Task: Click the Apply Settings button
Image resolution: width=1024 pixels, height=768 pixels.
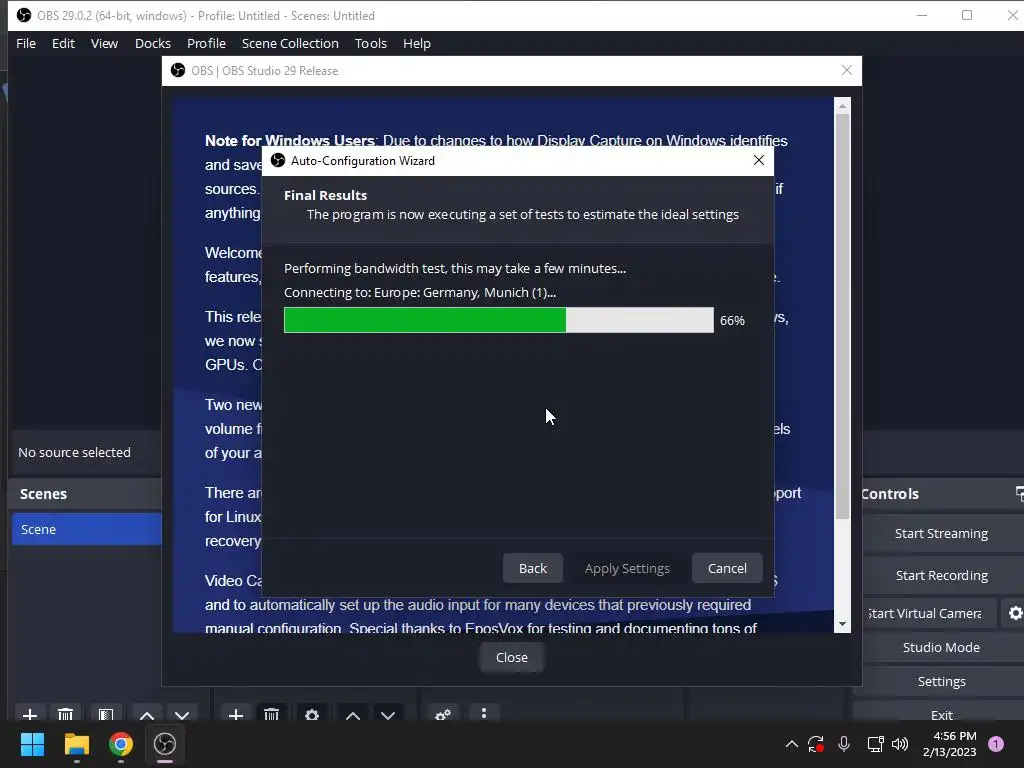Action: (x=627, y=568)
